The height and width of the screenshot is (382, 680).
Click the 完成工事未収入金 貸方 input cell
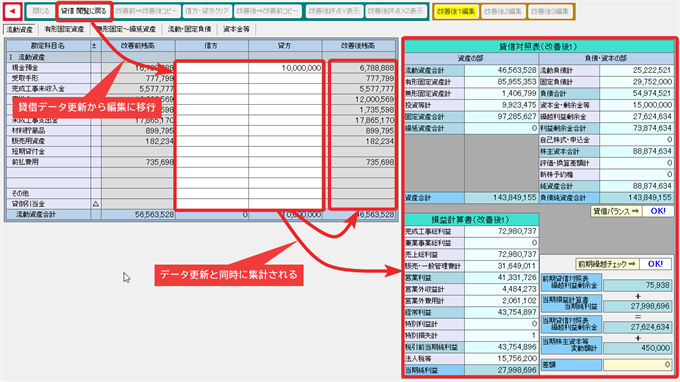point(285,89)
